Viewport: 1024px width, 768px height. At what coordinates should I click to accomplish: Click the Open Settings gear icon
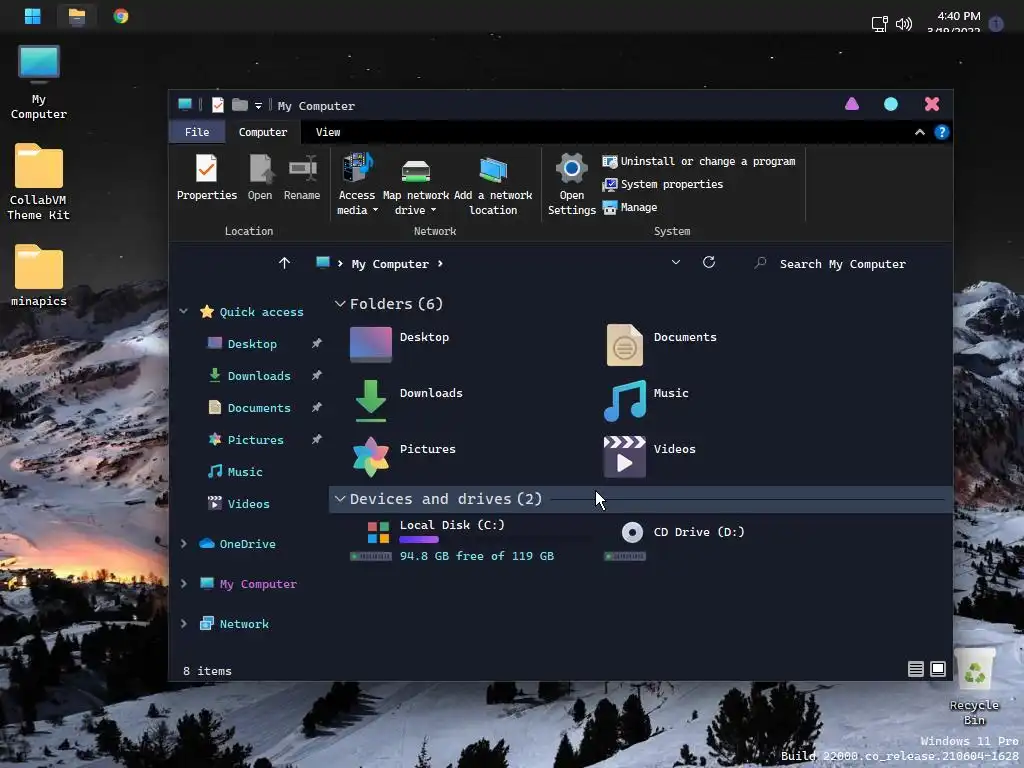(571, 168)
